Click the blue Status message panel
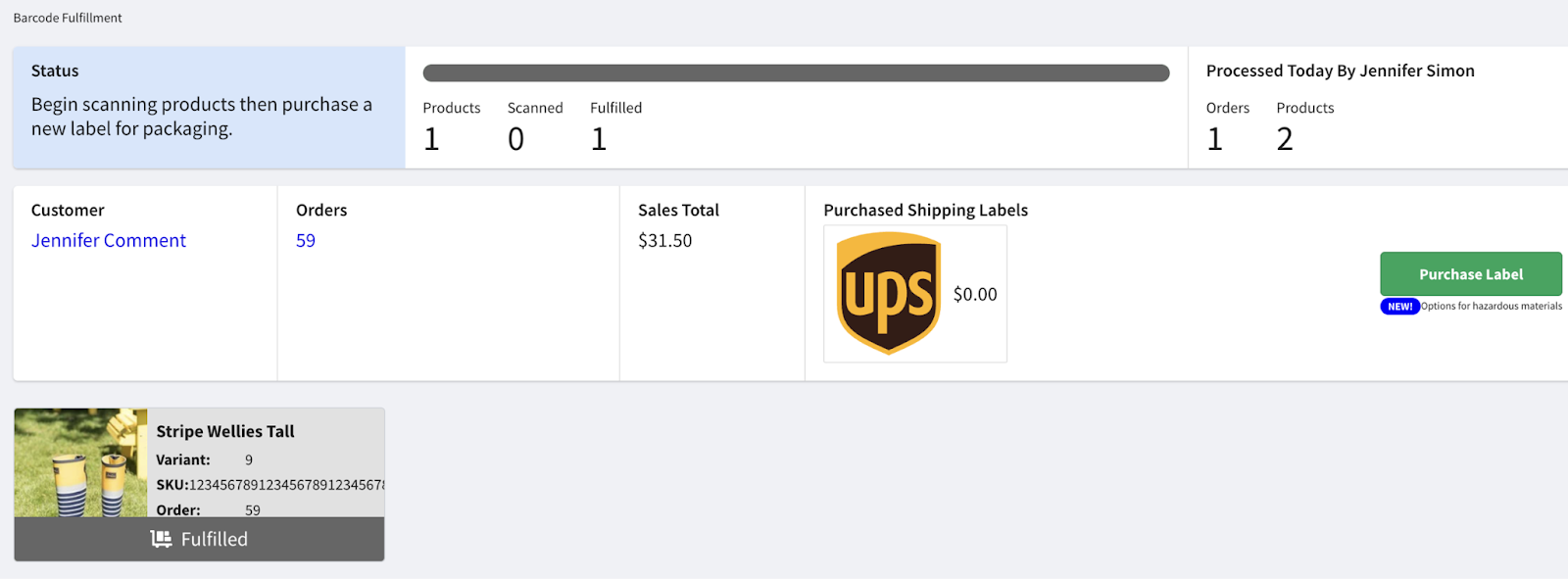This screenshot has width=1568, height=579. [209, 108]
